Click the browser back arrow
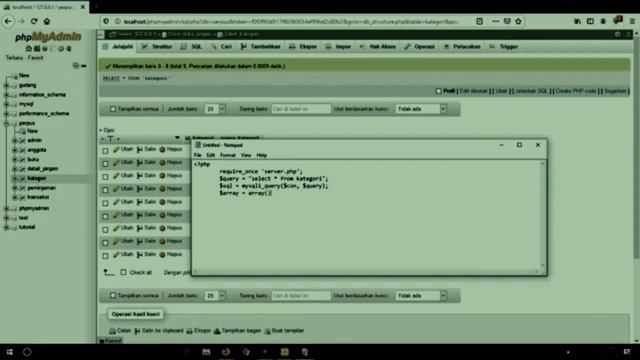Viewport: 640px width, 360px height. [8, 21]
